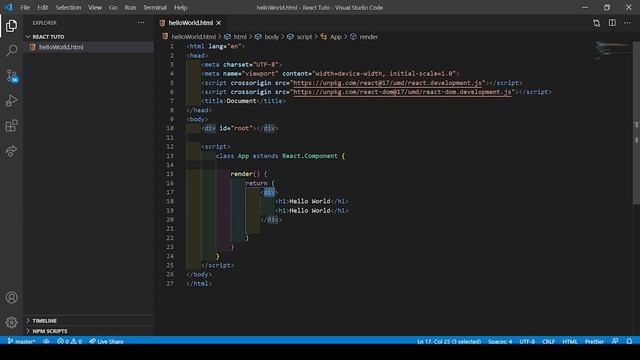Click React.Component on line 13
Viewport: 640px width, 360px height.
pyautogui.click(x=310, y=156)
